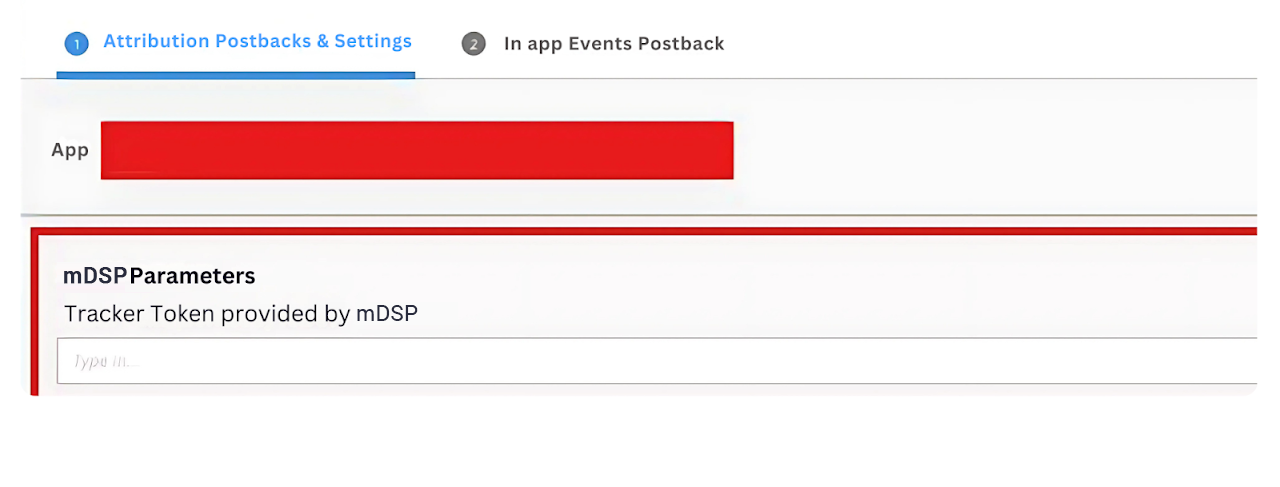Screen dimensions: 1280x487
Task: Click the blue underline beneath the active tab
Action: (x=236, y=74)
